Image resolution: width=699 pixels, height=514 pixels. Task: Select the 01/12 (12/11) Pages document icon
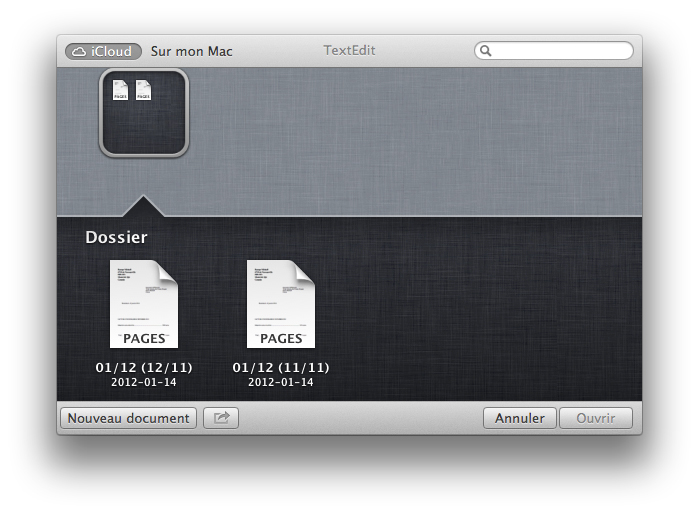pyautogui.click(x=144, y=304)
